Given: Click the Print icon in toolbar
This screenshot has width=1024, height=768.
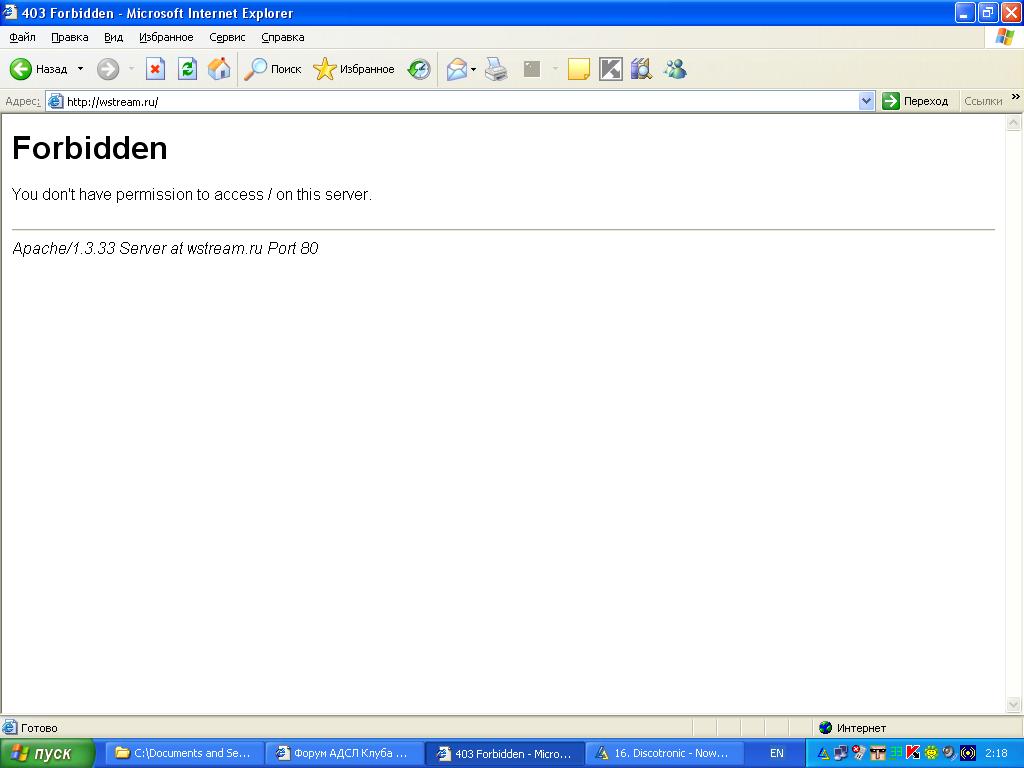Looking at the screenshot, I should [496, 69].
